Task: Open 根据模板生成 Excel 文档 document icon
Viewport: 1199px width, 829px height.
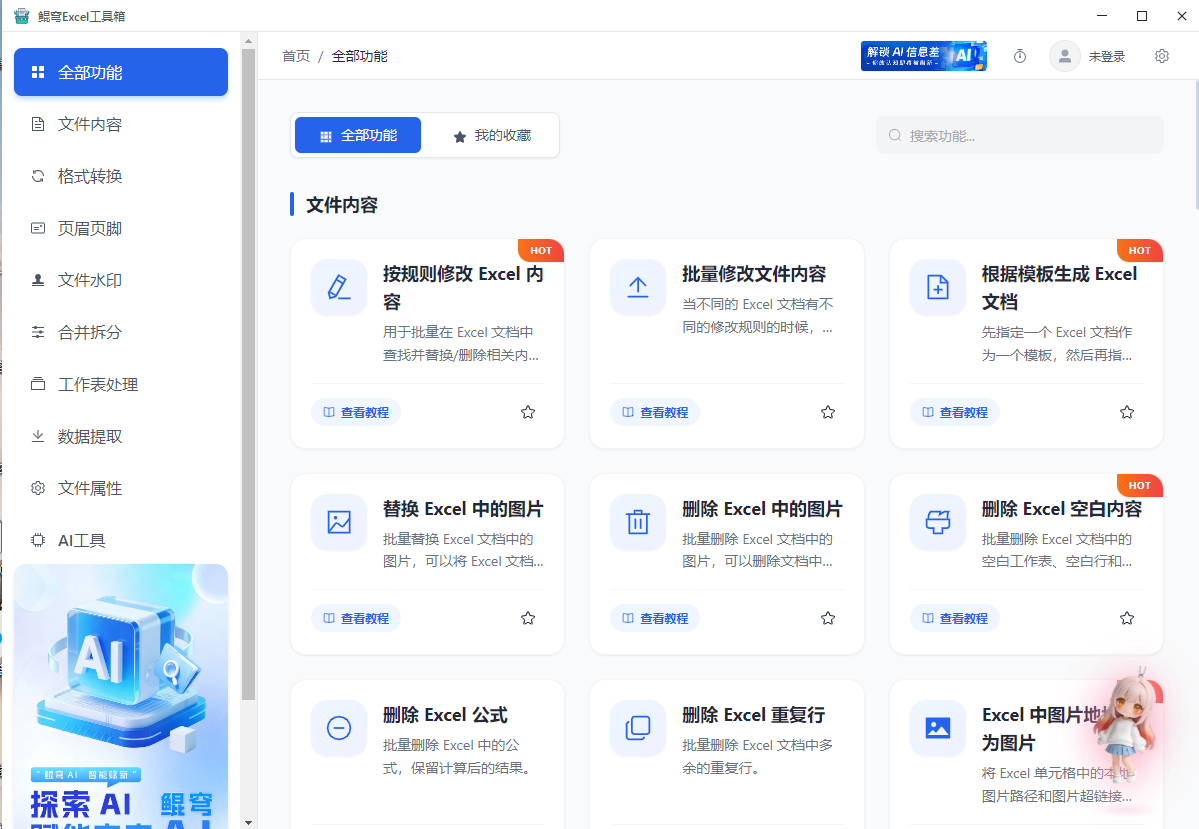Action: pos(937,287)
